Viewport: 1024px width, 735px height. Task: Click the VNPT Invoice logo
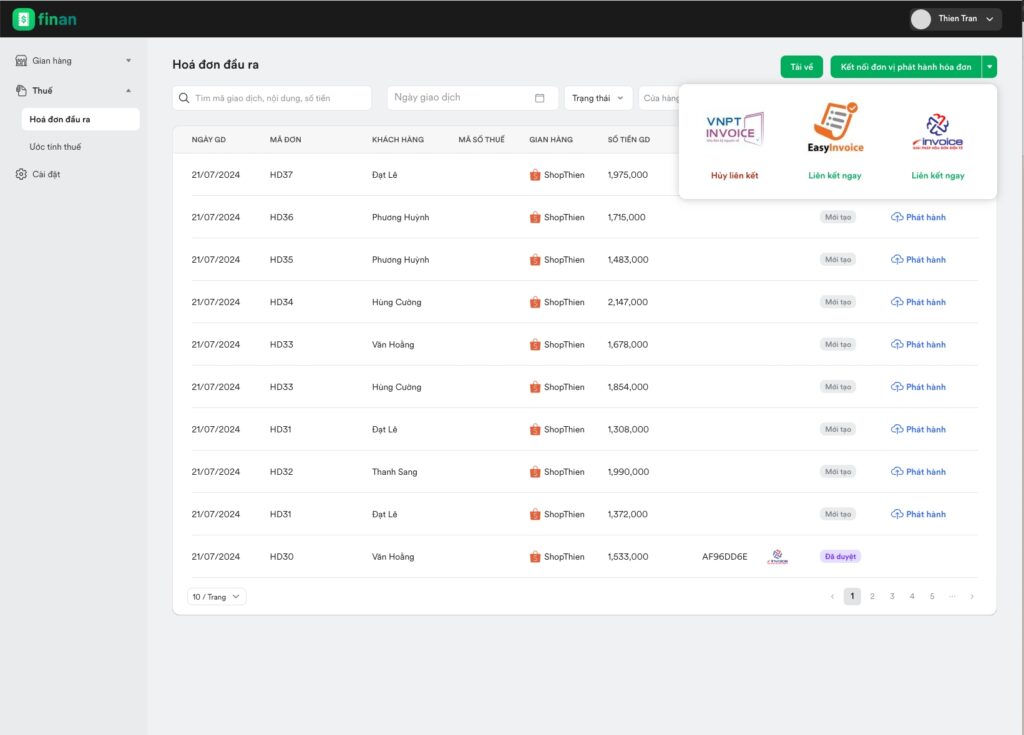point(735,129)
